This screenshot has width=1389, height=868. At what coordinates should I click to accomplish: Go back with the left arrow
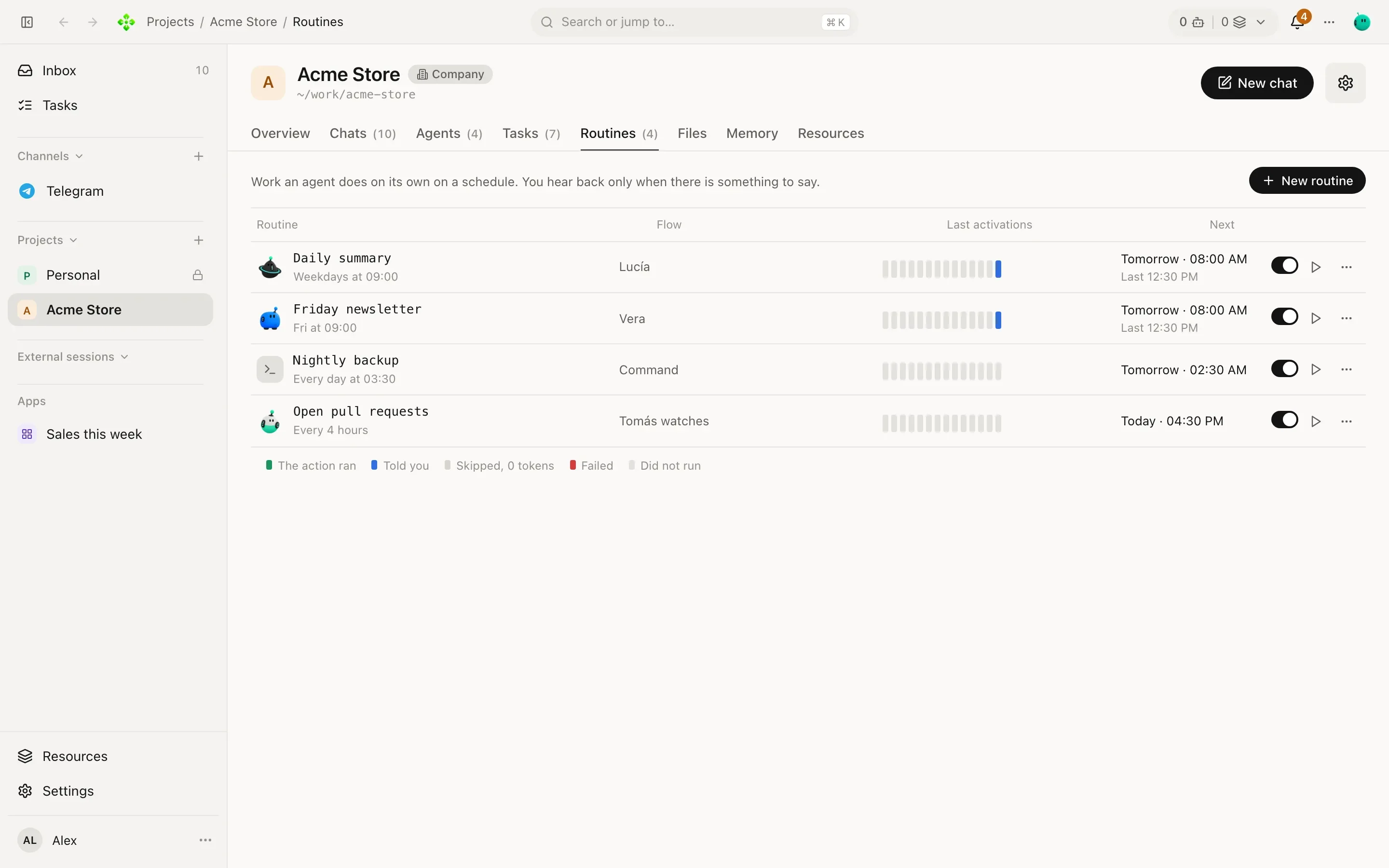point(64,22)
